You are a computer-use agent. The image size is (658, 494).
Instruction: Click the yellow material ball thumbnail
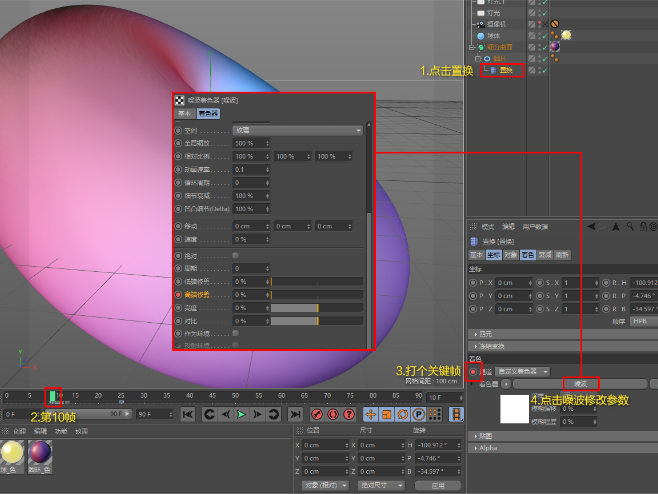click(x=13, y=453)
